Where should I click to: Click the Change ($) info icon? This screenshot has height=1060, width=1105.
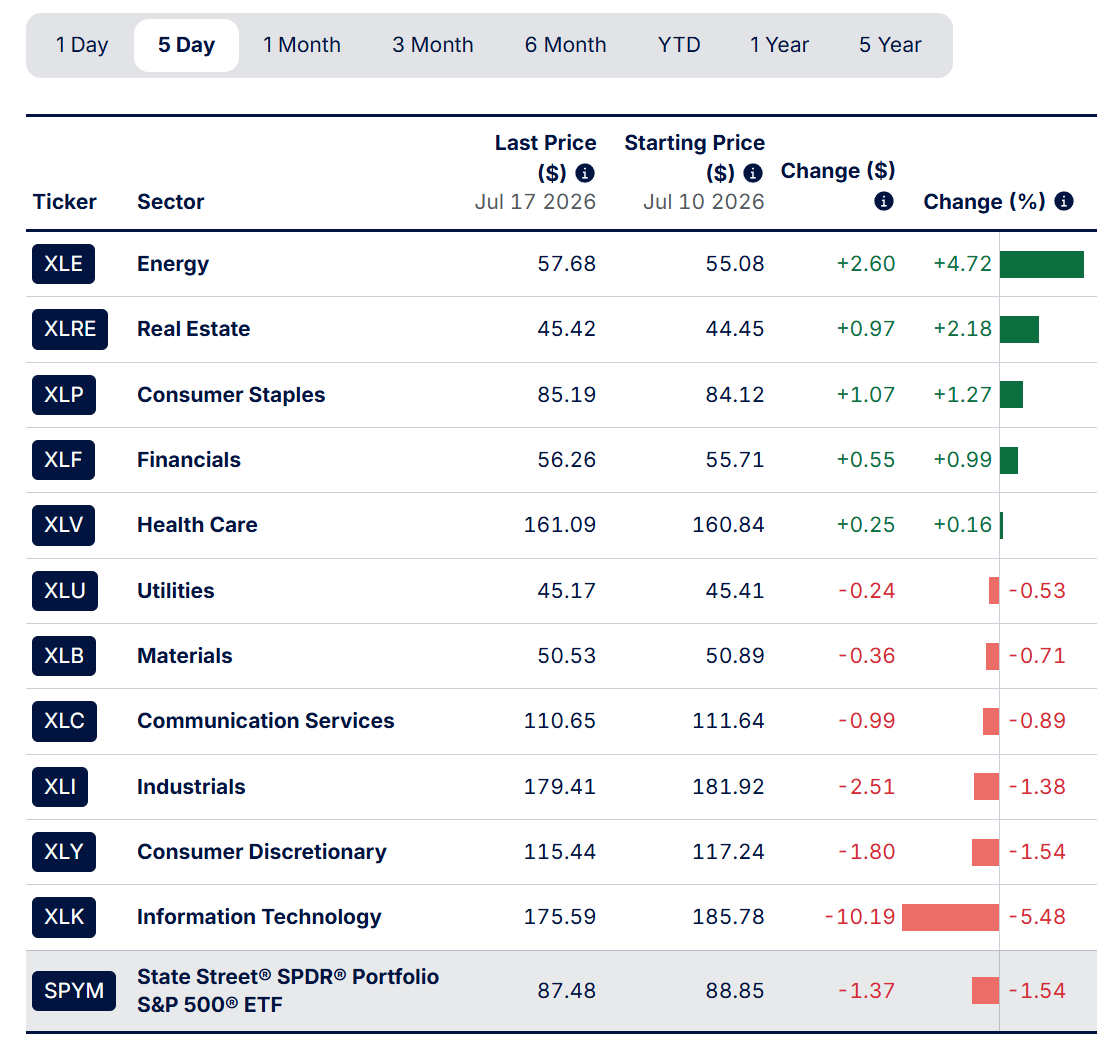tap(884, 201)
